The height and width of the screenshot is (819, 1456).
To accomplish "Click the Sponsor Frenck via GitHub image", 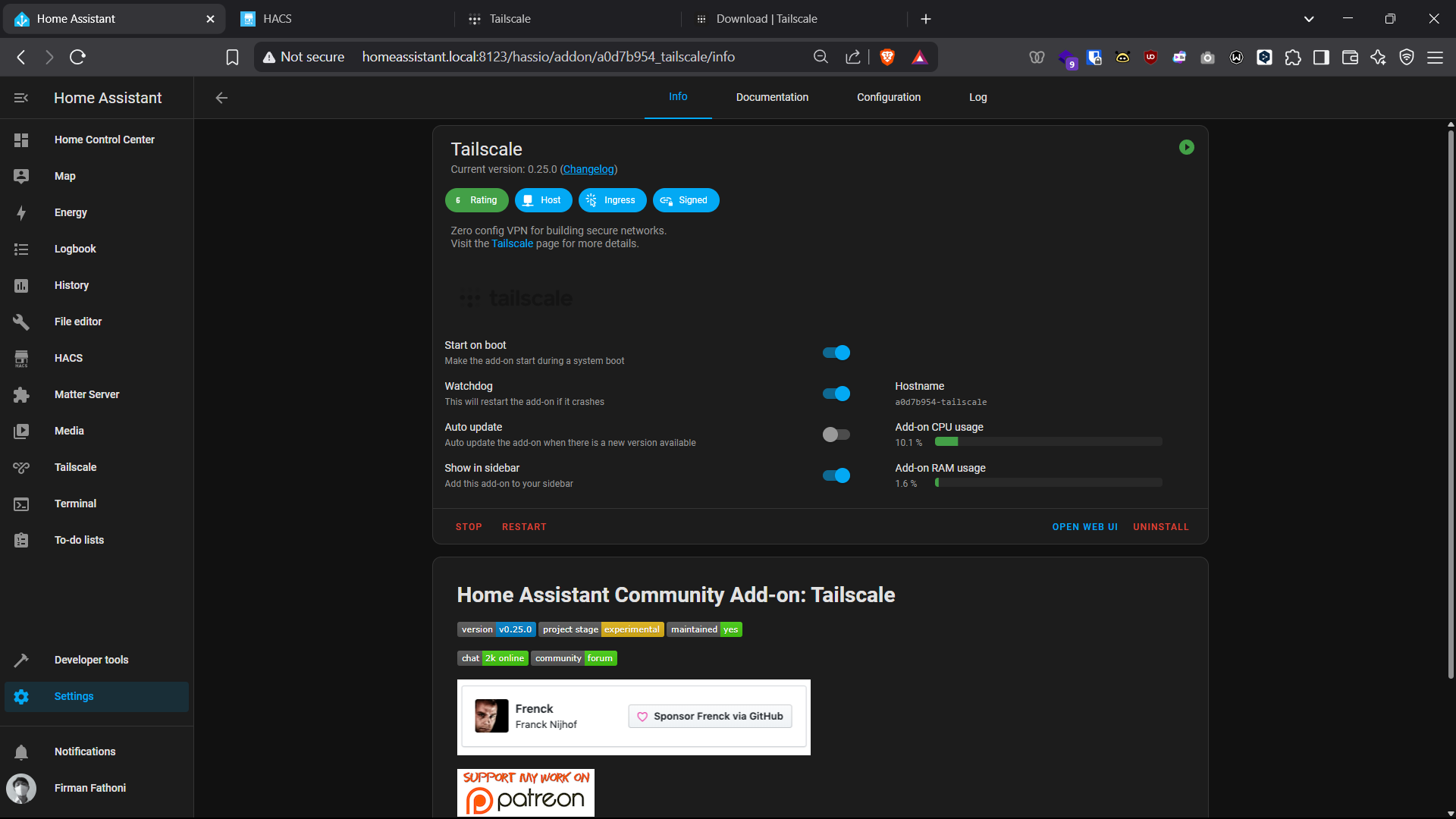I will (710, 716).
